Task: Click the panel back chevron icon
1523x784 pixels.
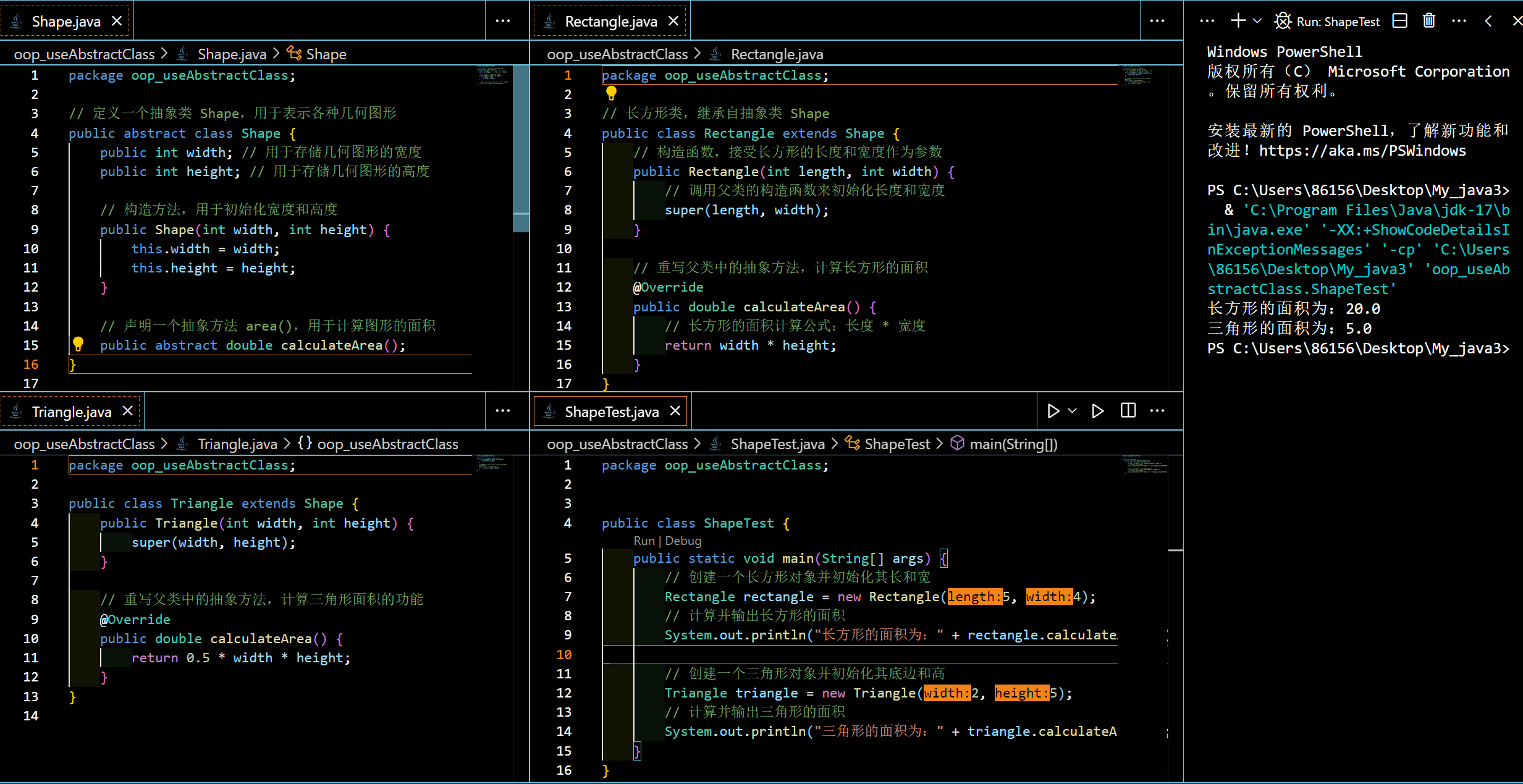Action: 1488,21
